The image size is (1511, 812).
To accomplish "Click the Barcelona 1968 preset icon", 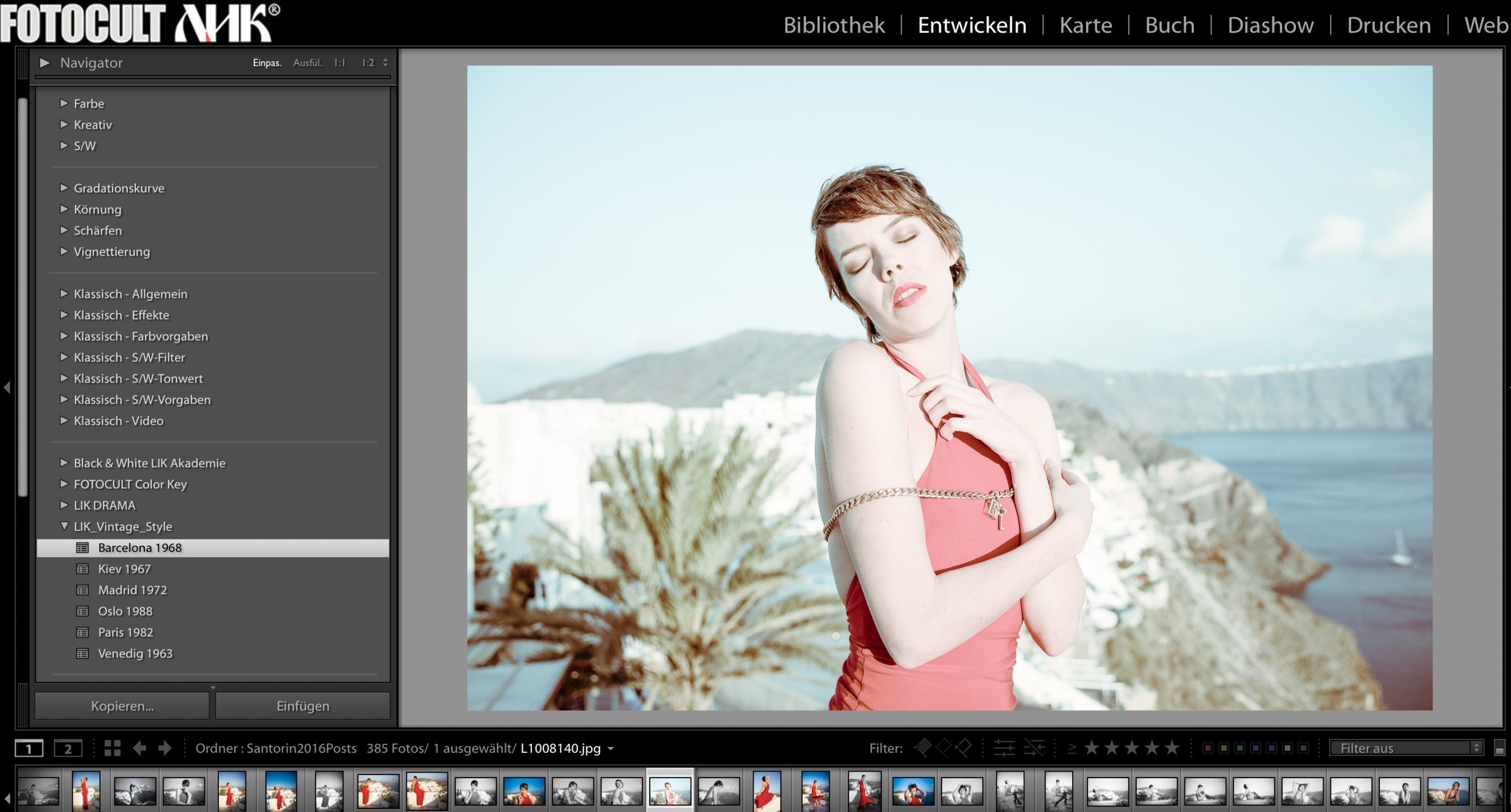I will [x=83, y=548].
